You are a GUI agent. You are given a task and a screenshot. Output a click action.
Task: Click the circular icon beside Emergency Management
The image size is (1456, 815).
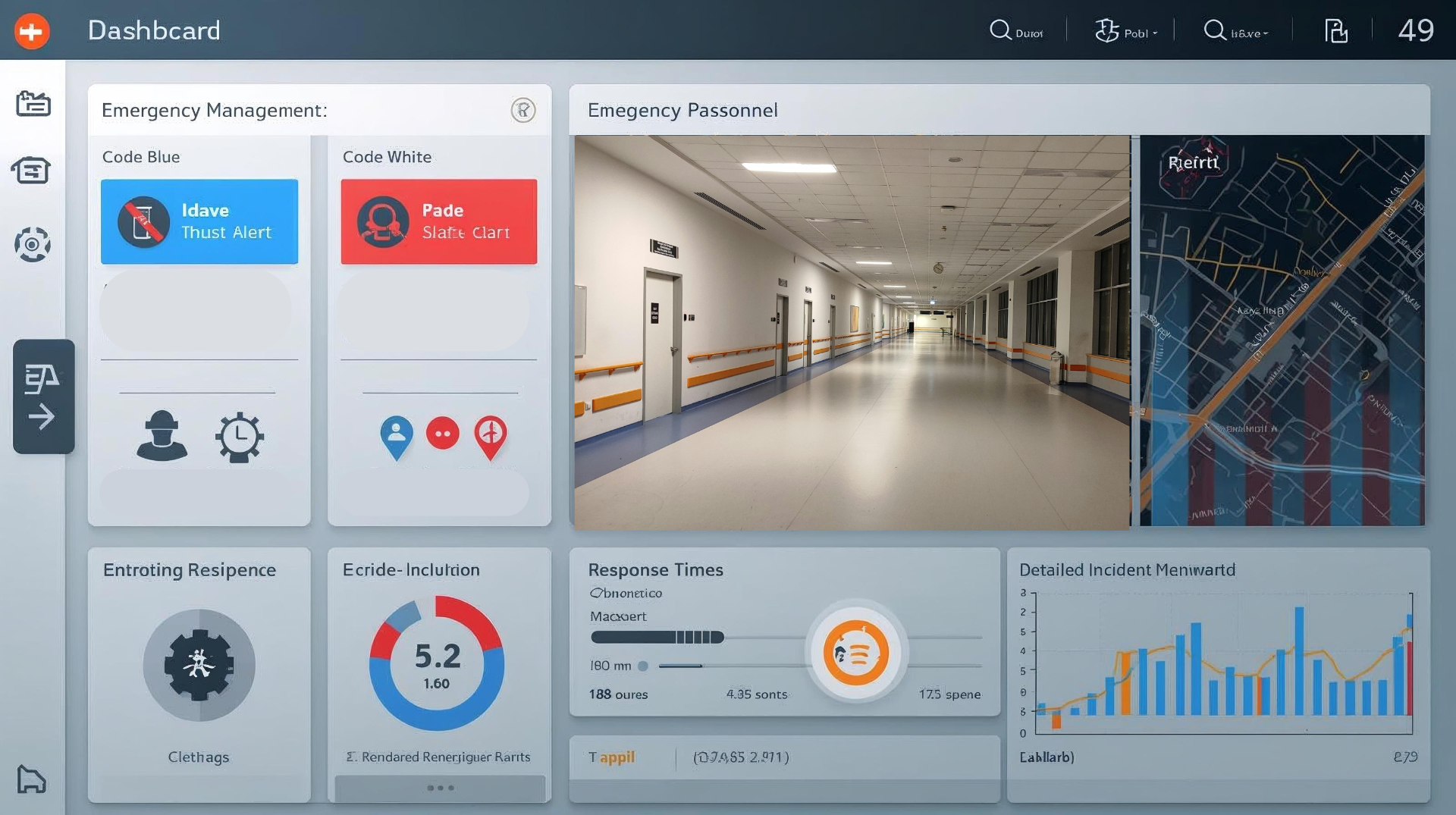point(522,110)
